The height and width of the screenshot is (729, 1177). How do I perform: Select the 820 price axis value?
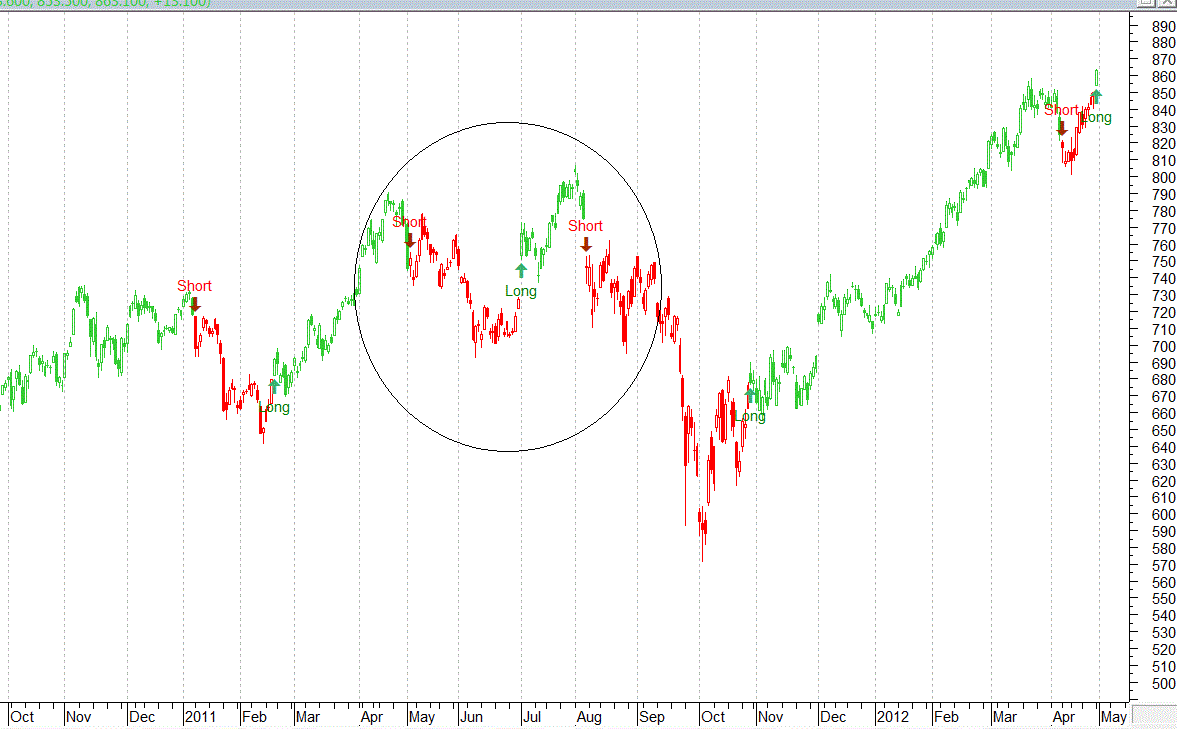tap(1163, 144)
